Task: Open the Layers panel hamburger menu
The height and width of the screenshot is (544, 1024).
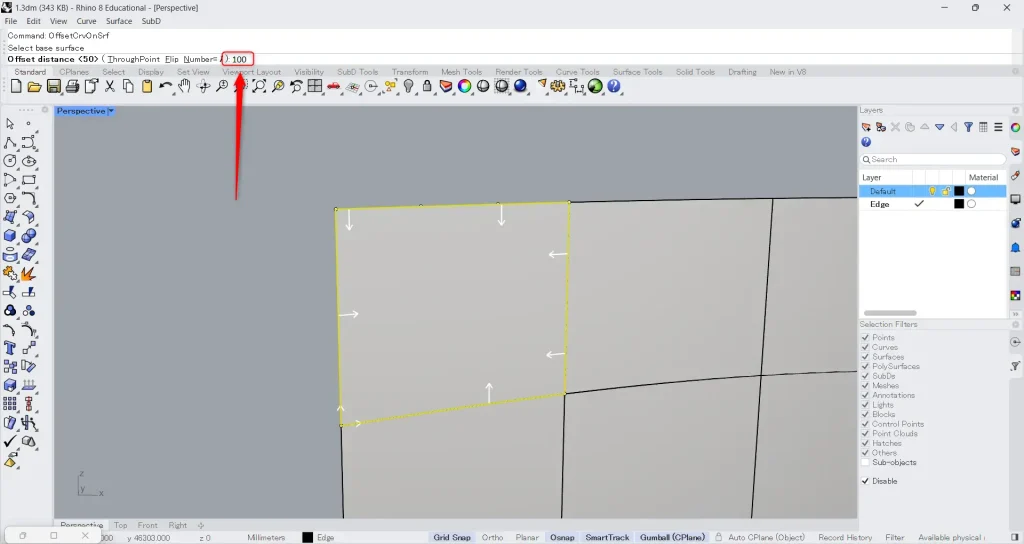Action: tap(998, 127)
